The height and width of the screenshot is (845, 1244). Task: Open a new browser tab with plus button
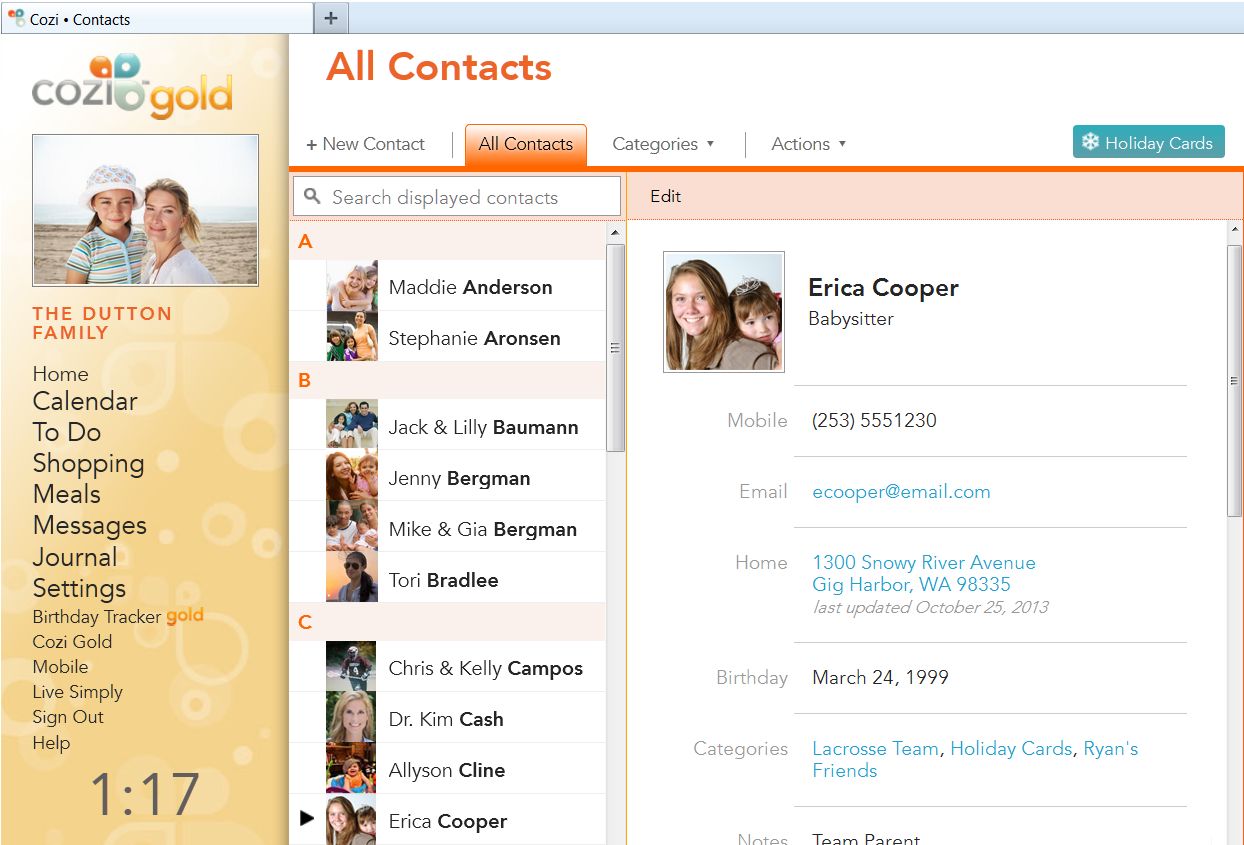click(331, 18)
